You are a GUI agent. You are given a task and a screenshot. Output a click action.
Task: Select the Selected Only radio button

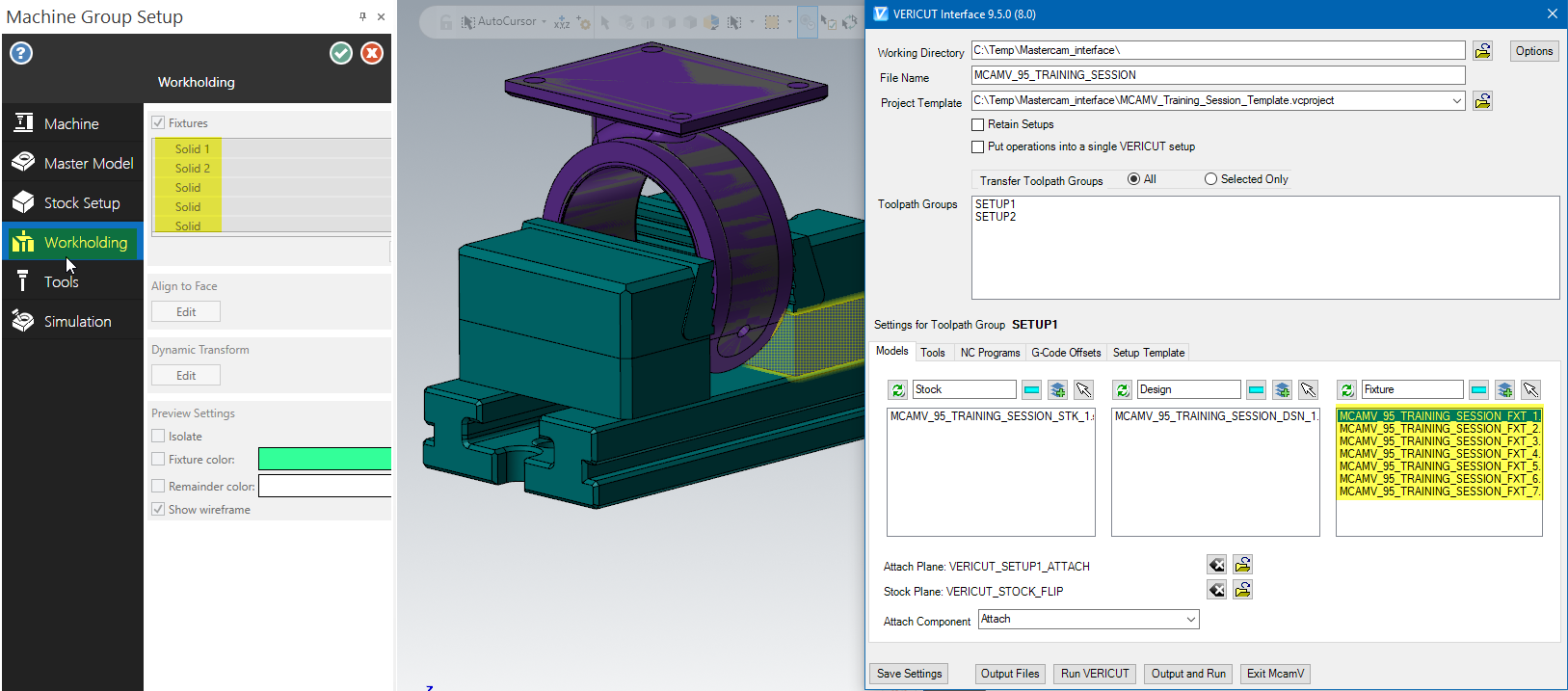pos(1210,179)
